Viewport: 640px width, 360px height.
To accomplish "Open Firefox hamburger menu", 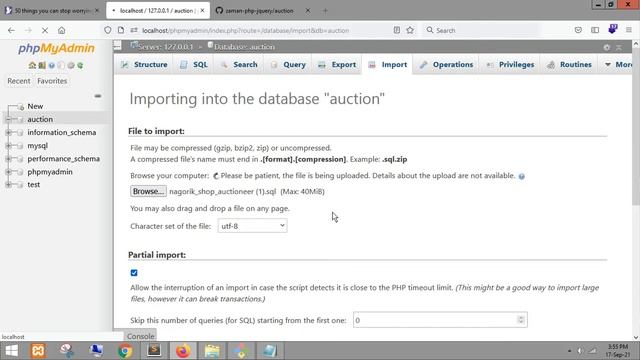I will (x=629, y=30).
